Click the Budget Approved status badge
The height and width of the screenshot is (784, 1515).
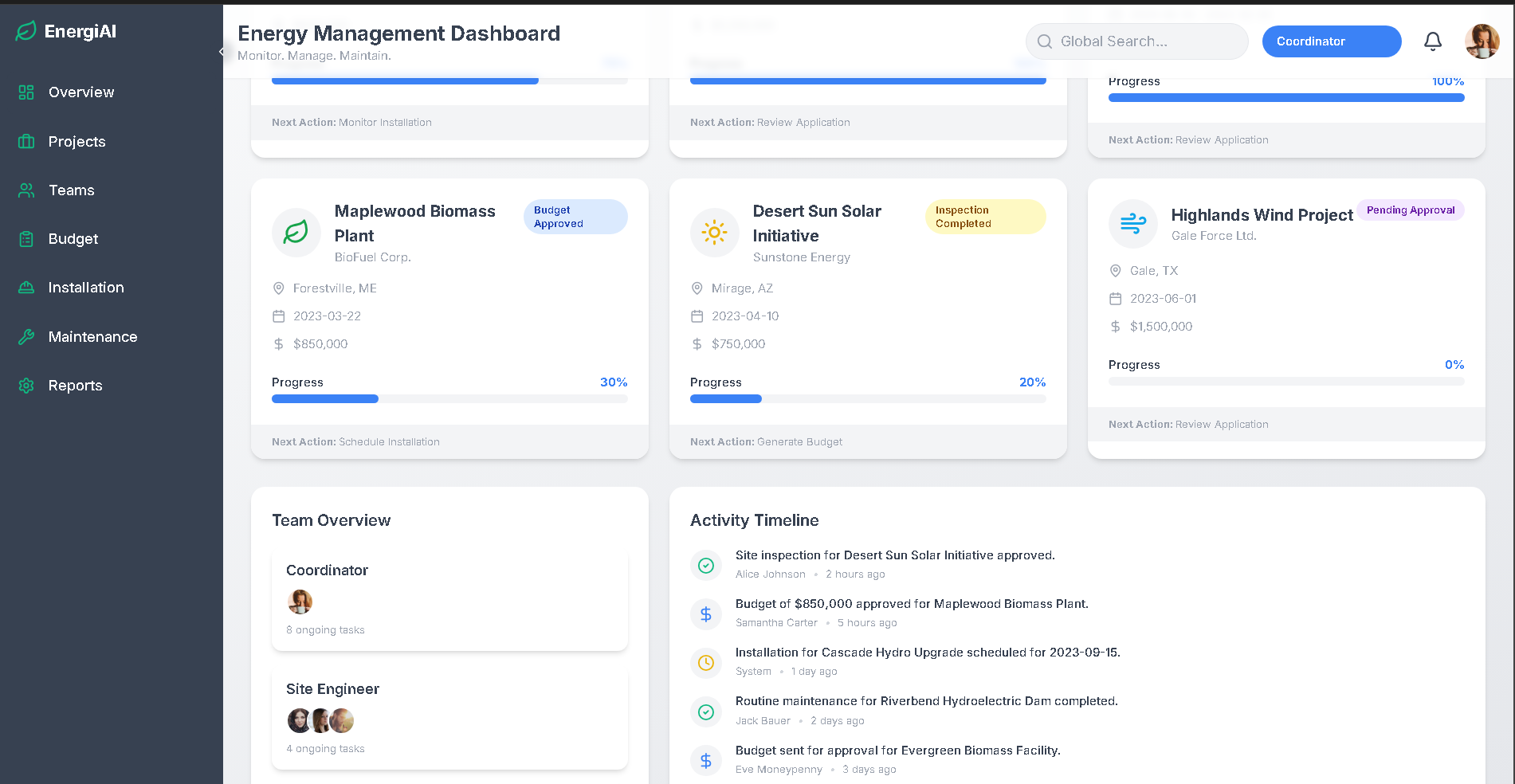coord(575,217)
